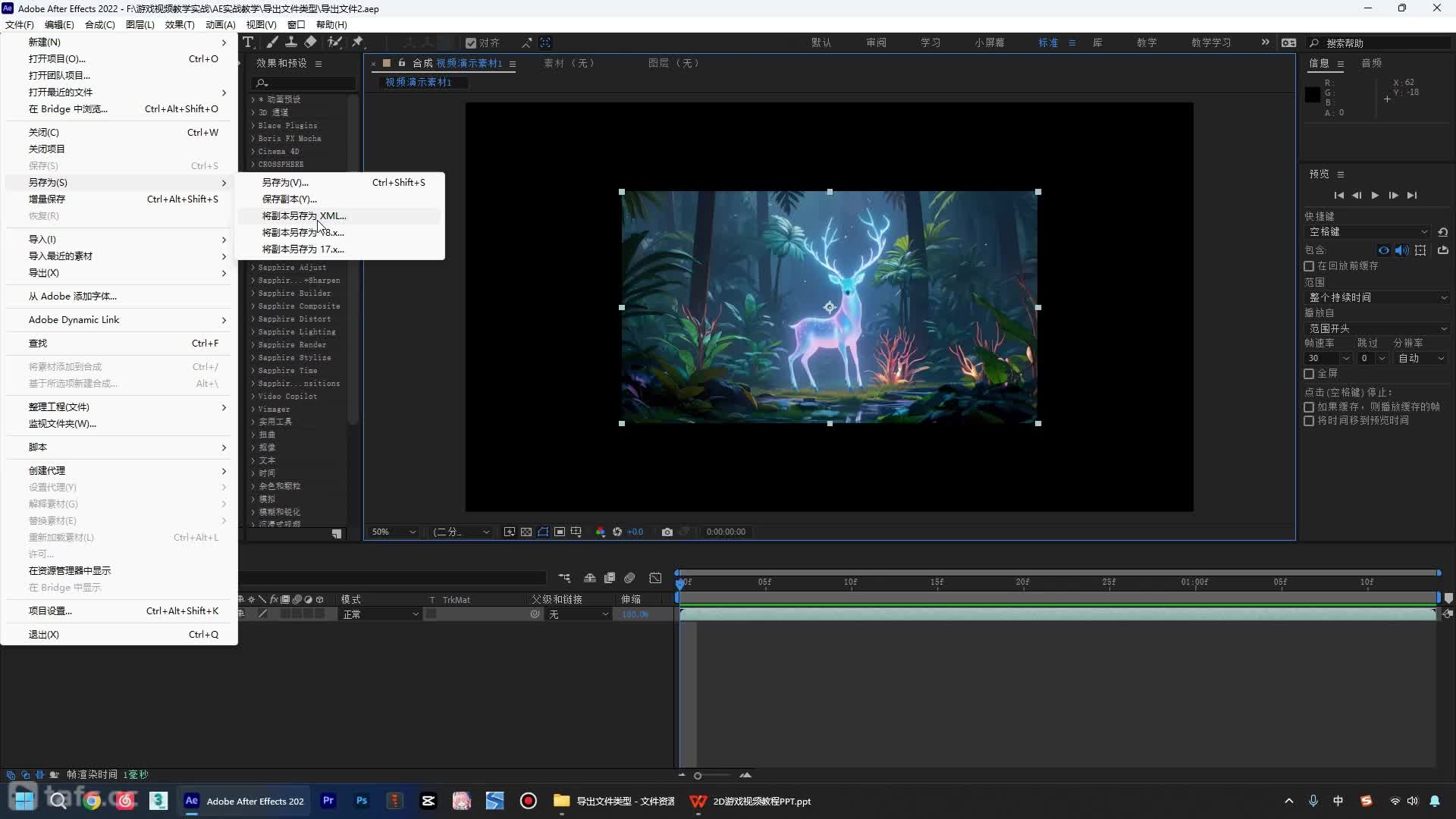Toggle the 对齐 snapping checkbox
Image resolution: width=1456 pixels, height=819 pixels.
pyautogui.click(x=471, y=43)
